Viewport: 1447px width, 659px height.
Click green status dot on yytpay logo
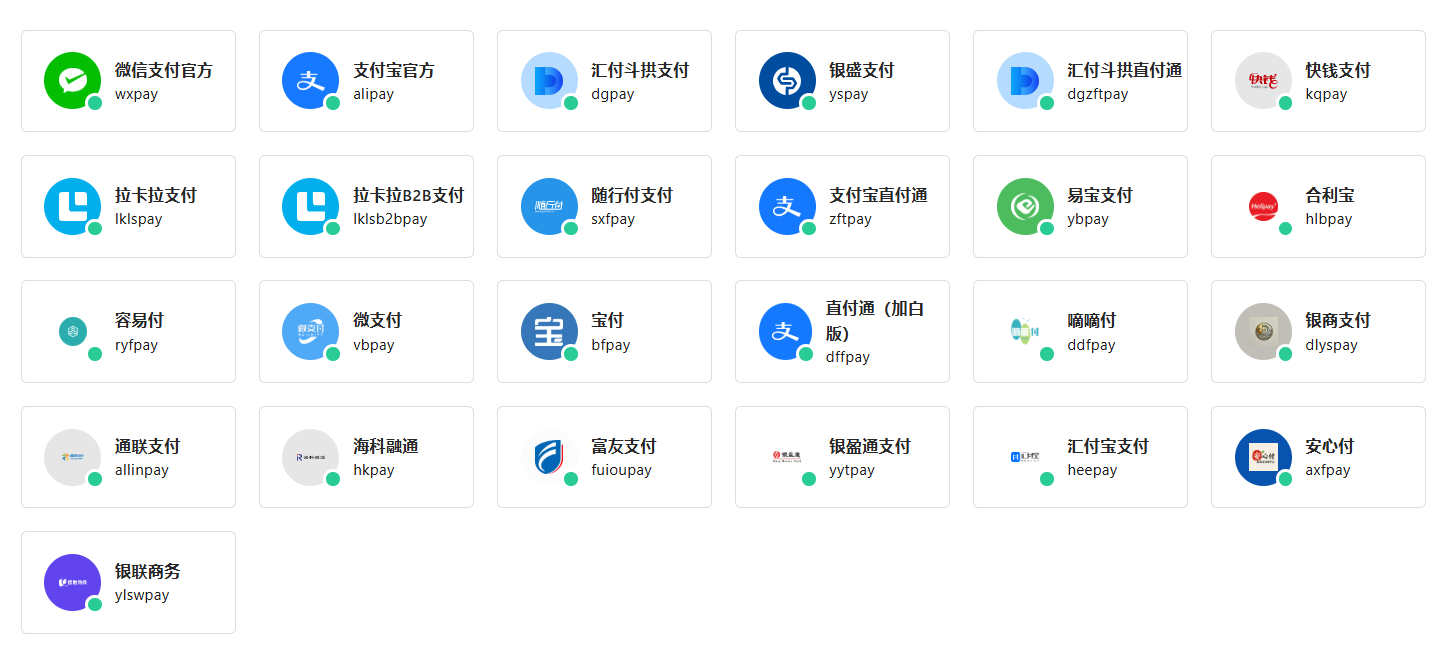coord(809,479)
